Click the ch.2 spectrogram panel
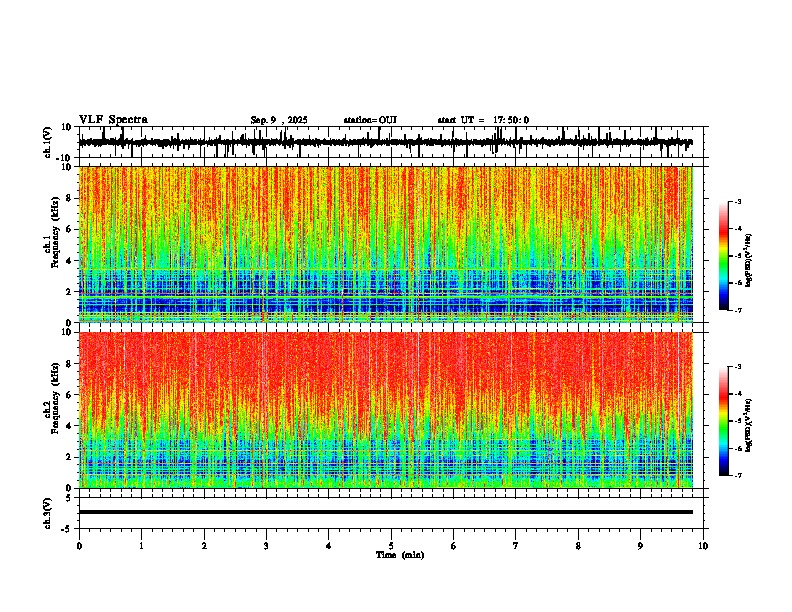This screenshot has width=792, height=612. point(385,410)
